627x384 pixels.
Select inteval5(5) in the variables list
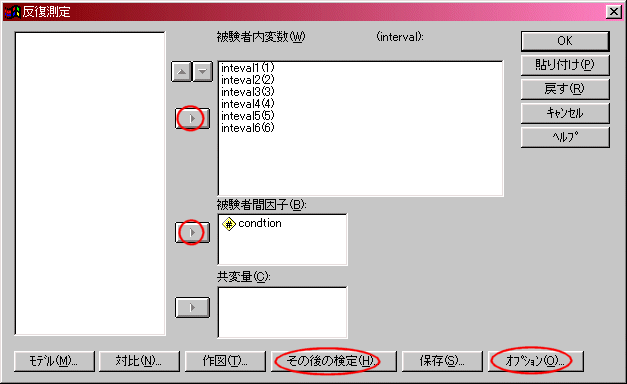click(x=248, y=116)
